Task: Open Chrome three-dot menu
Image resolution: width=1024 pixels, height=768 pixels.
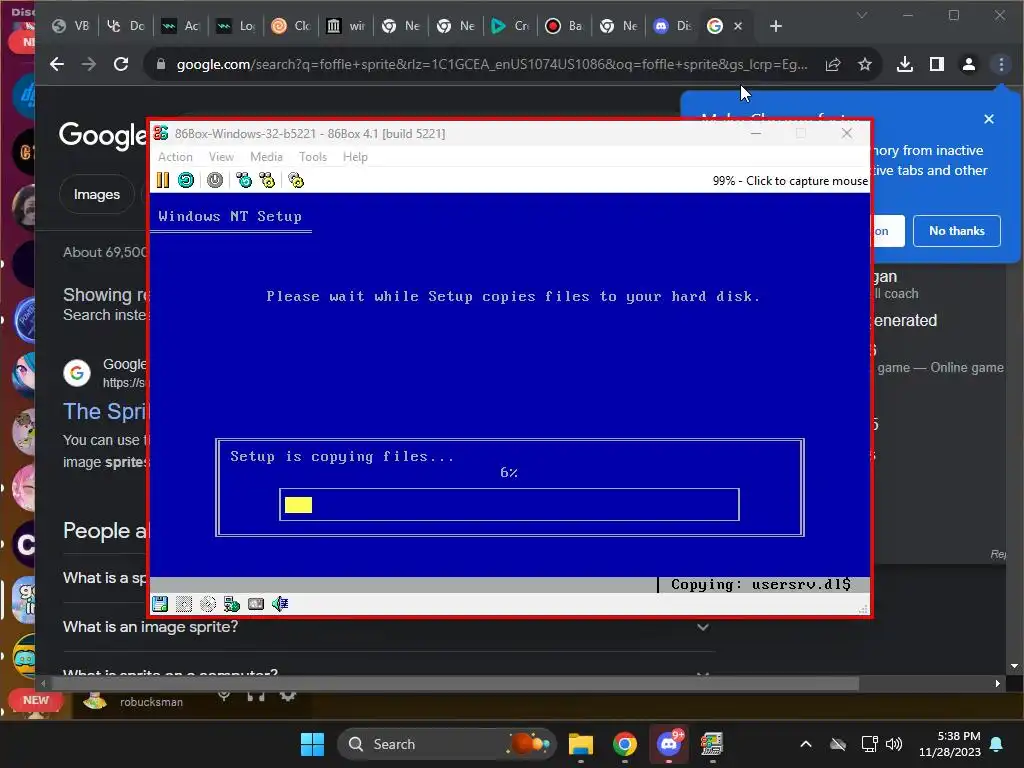Action: (x=1000, y=64)
